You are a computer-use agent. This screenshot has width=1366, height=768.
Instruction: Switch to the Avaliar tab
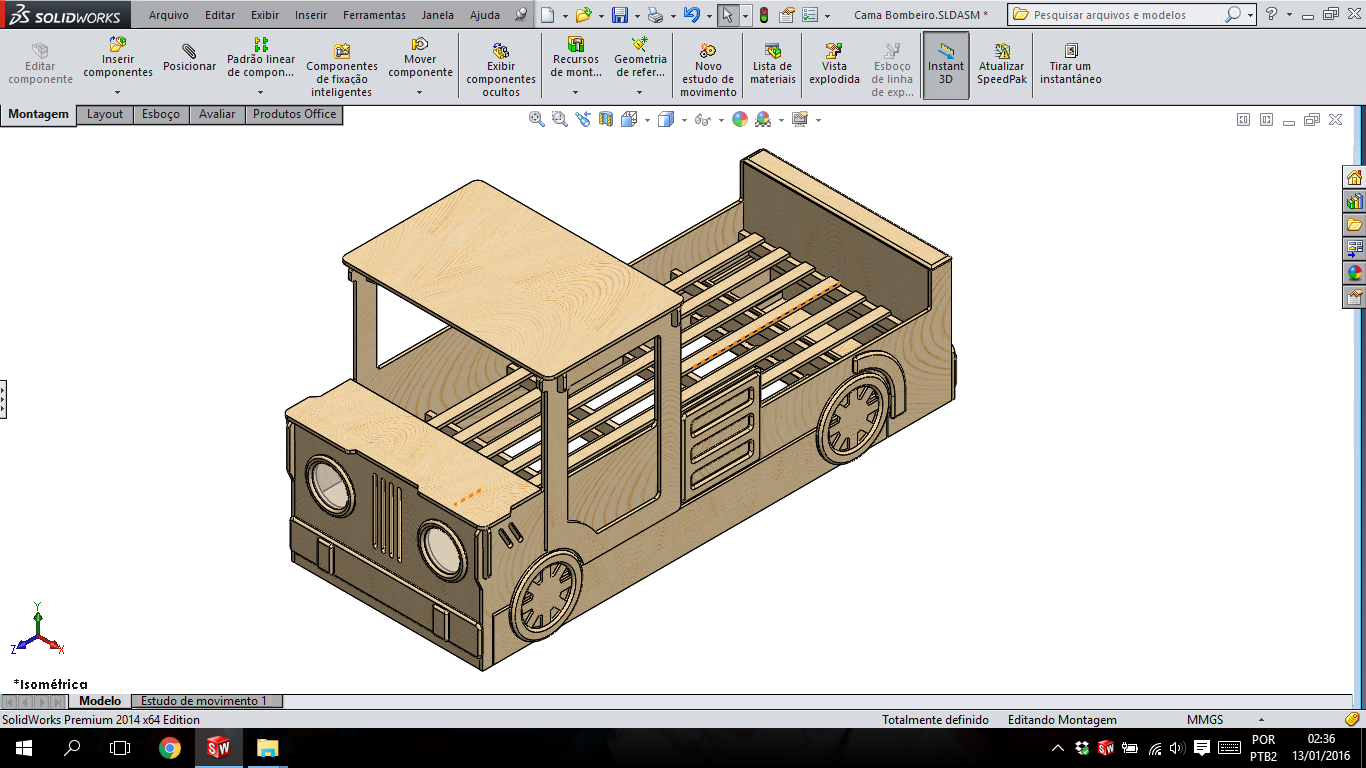coord(217,114)
